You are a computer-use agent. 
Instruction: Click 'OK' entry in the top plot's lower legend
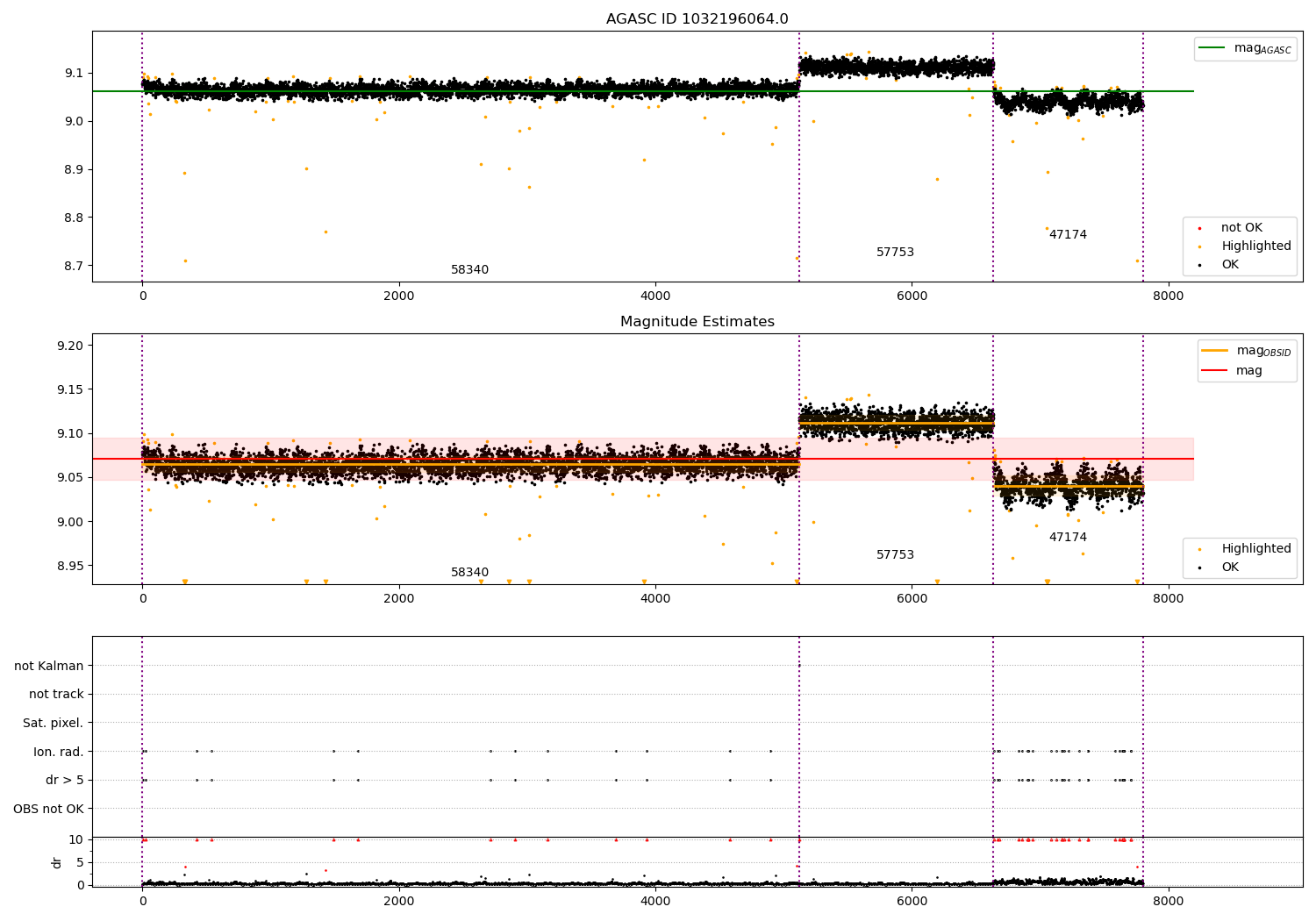[x=1230, y=265]
